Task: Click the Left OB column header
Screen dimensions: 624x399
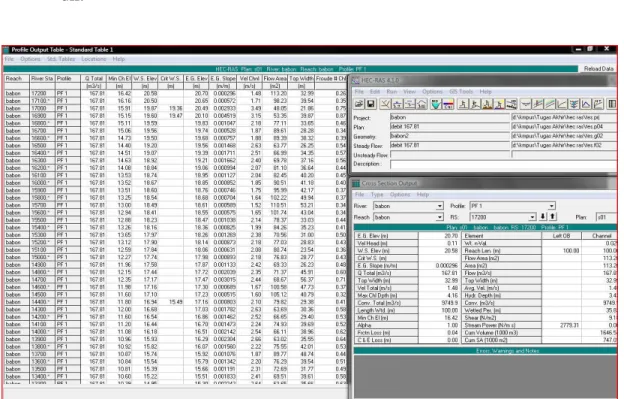Action: (x=562, y=236)
